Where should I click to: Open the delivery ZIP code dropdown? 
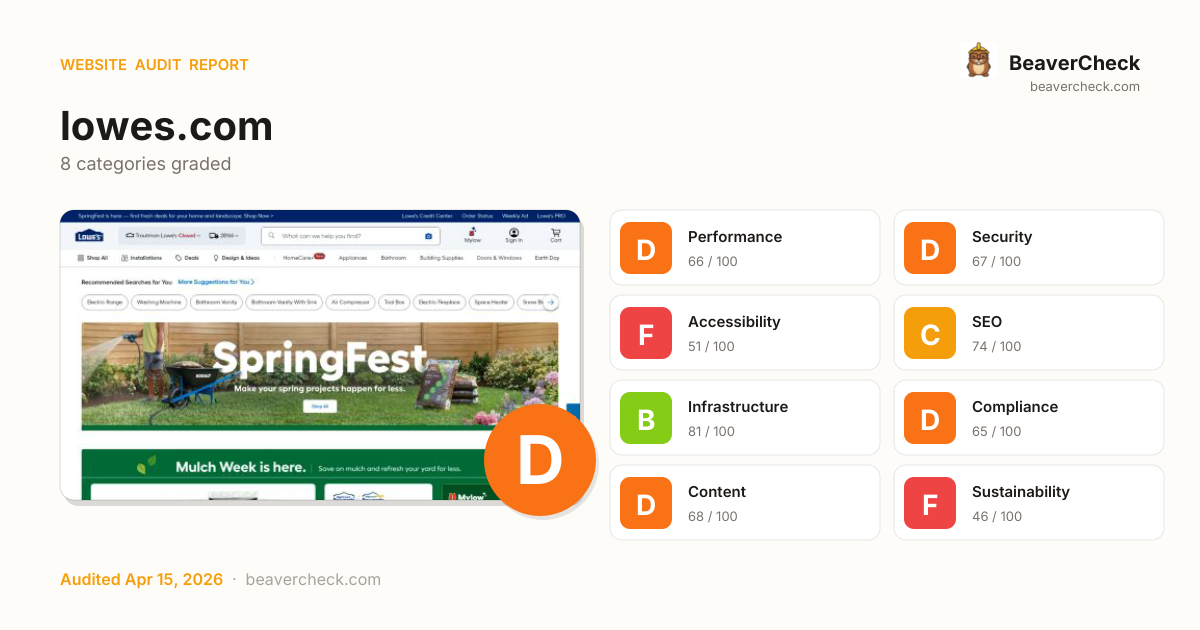[x=226, y=236]
